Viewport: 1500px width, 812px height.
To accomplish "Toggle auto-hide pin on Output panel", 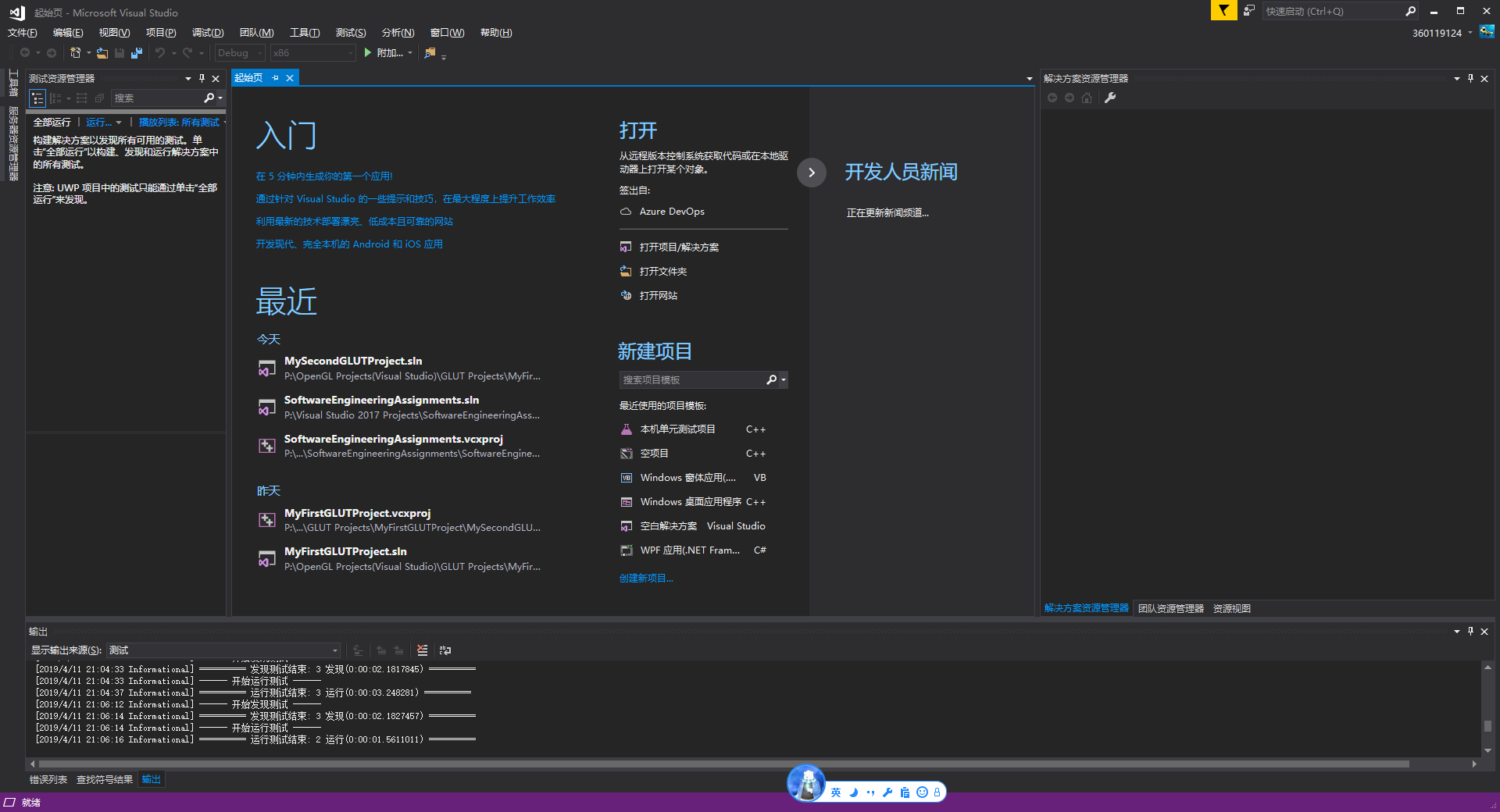I will point(1470,631).
